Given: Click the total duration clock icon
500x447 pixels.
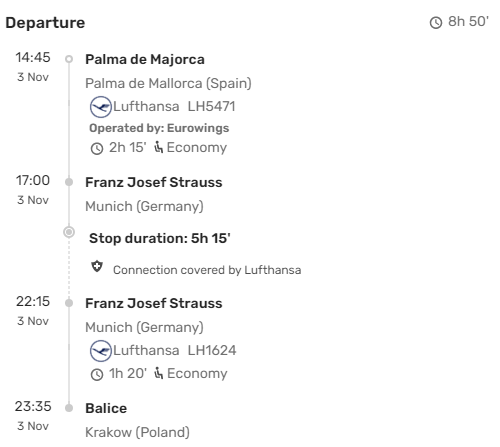Looking at the screenshot, I should coord(436,23).
